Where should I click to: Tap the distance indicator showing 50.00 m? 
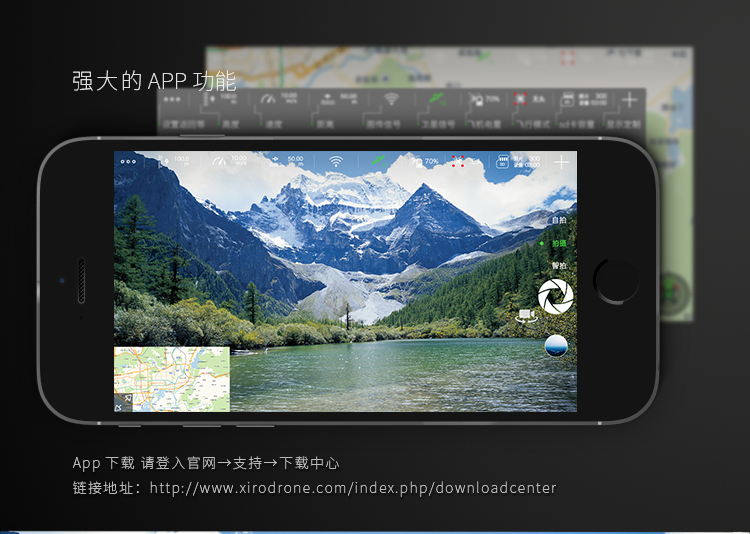(x=287, y=161)
